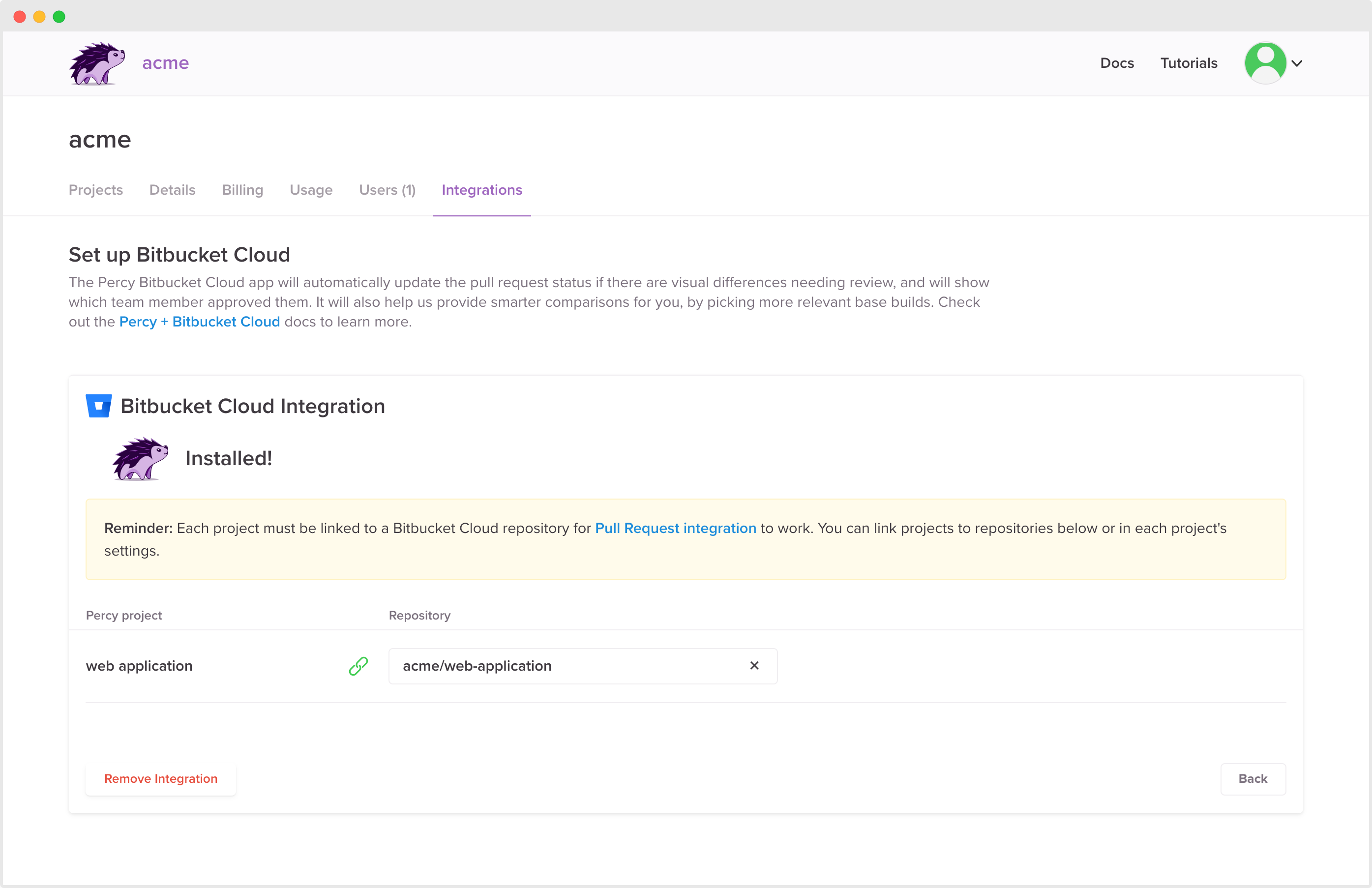Image resolution: width=1372 pixels, height=888 pixels.
Task: Open the Docs link in header
Action: (x=1117, y=63)
